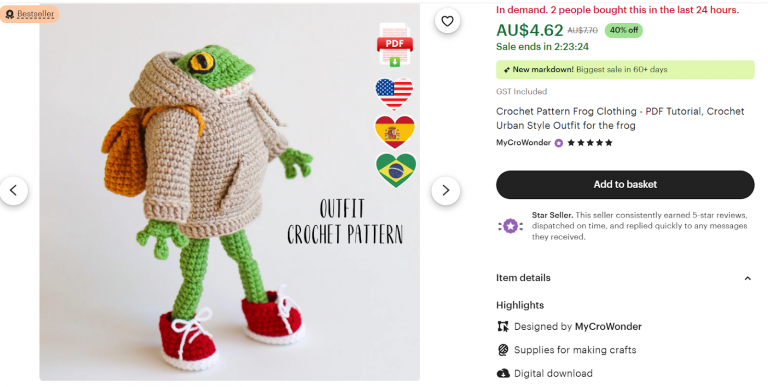The image size is (768, 387).
Task: Click the 40% off discount badge
Action: click(624, 30)
